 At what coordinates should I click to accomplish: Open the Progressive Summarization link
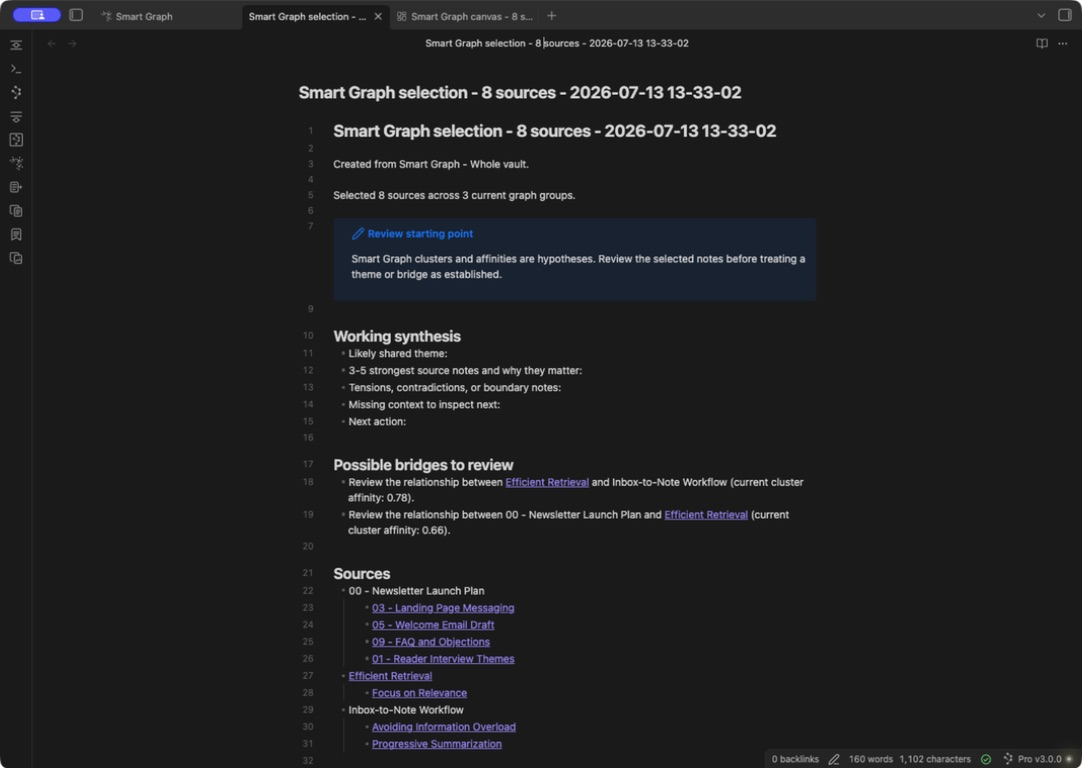coord(437,744)
